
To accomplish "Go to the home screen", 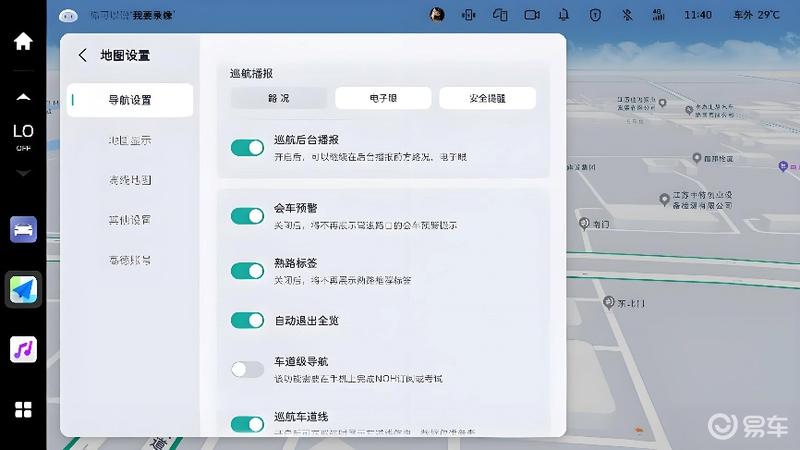I will 23,42.
